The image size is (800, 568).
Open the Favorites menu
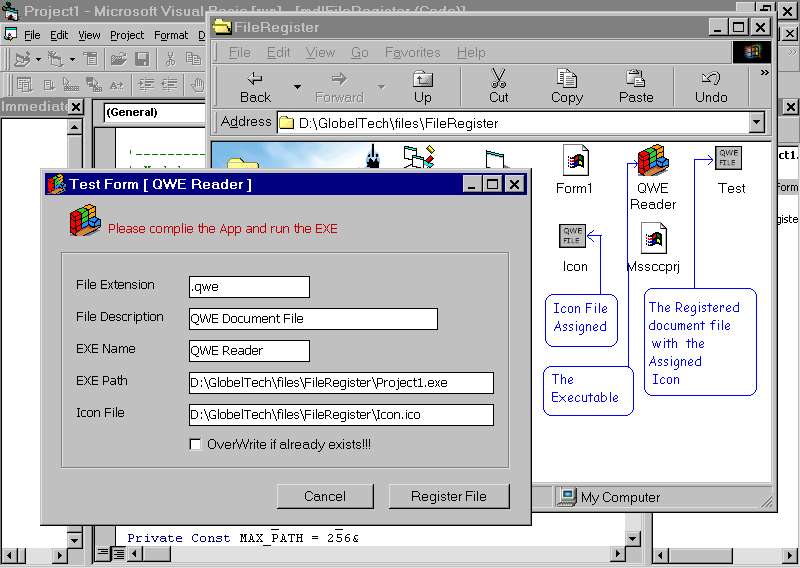coord(412,52)
